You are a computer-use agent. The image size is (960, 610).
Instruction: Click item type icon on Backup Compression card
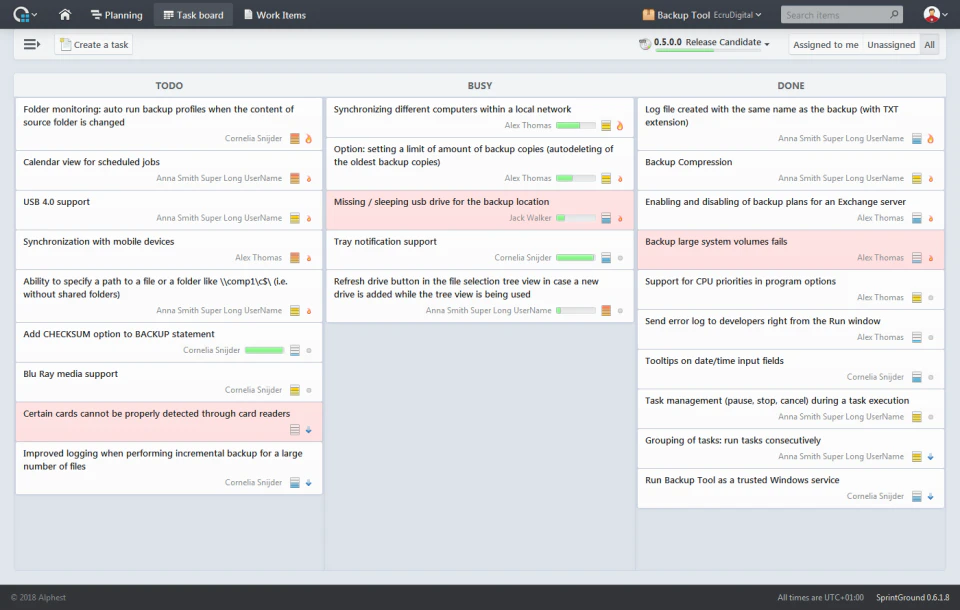[x=917, y=179]
